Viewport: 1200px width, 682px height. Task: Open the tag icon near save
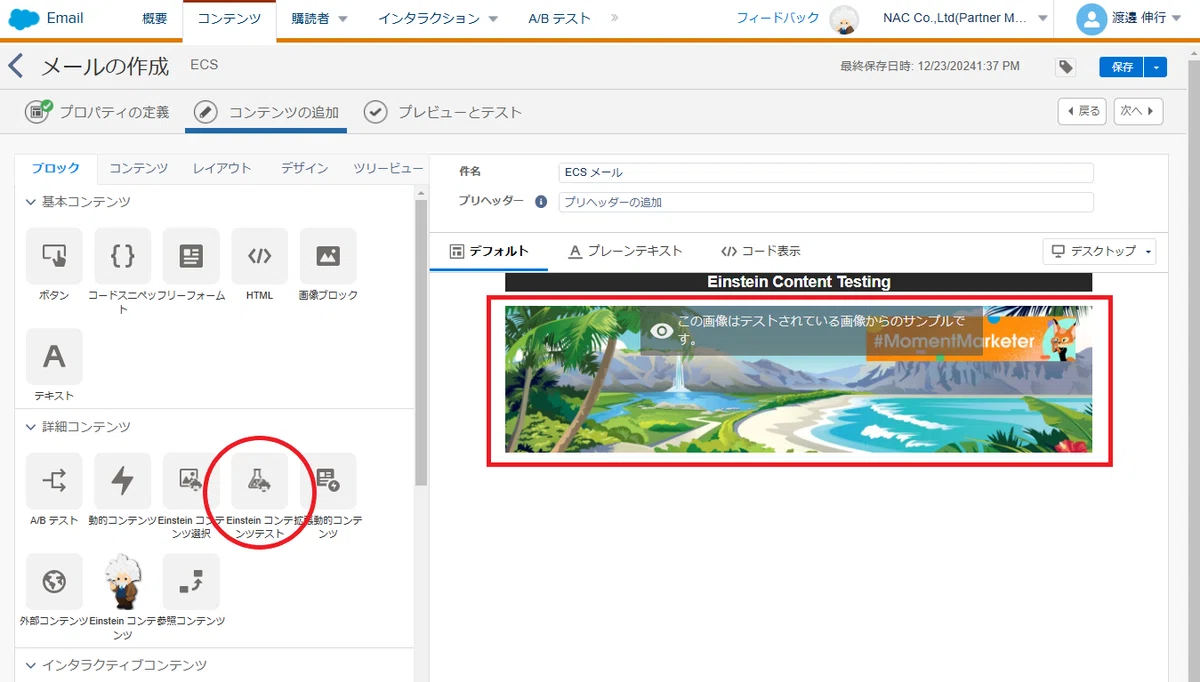(x=1066, y=67)
